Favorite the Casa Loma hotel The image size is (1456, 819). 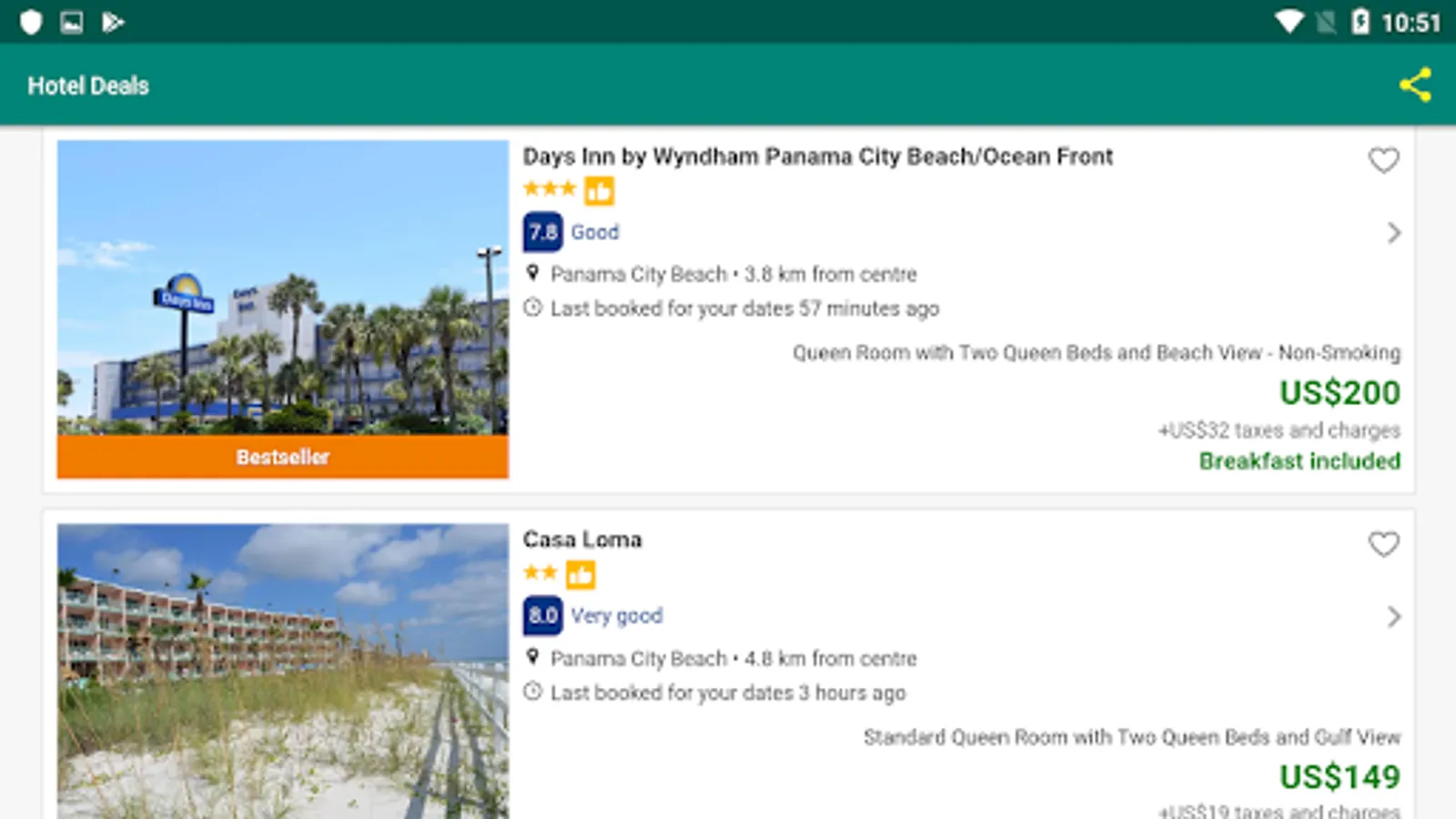point(1383,544)
